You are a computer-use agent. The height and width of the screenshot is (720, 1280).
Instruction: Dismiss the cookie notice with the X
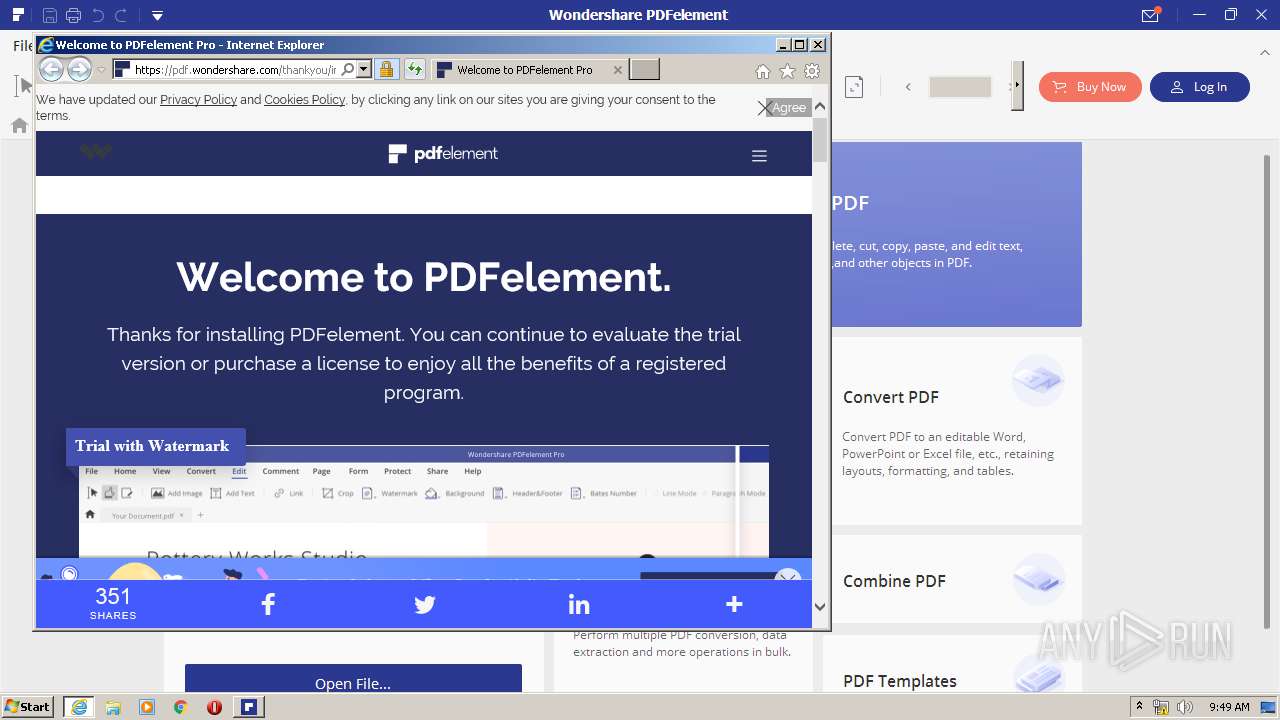pos(764,107)
